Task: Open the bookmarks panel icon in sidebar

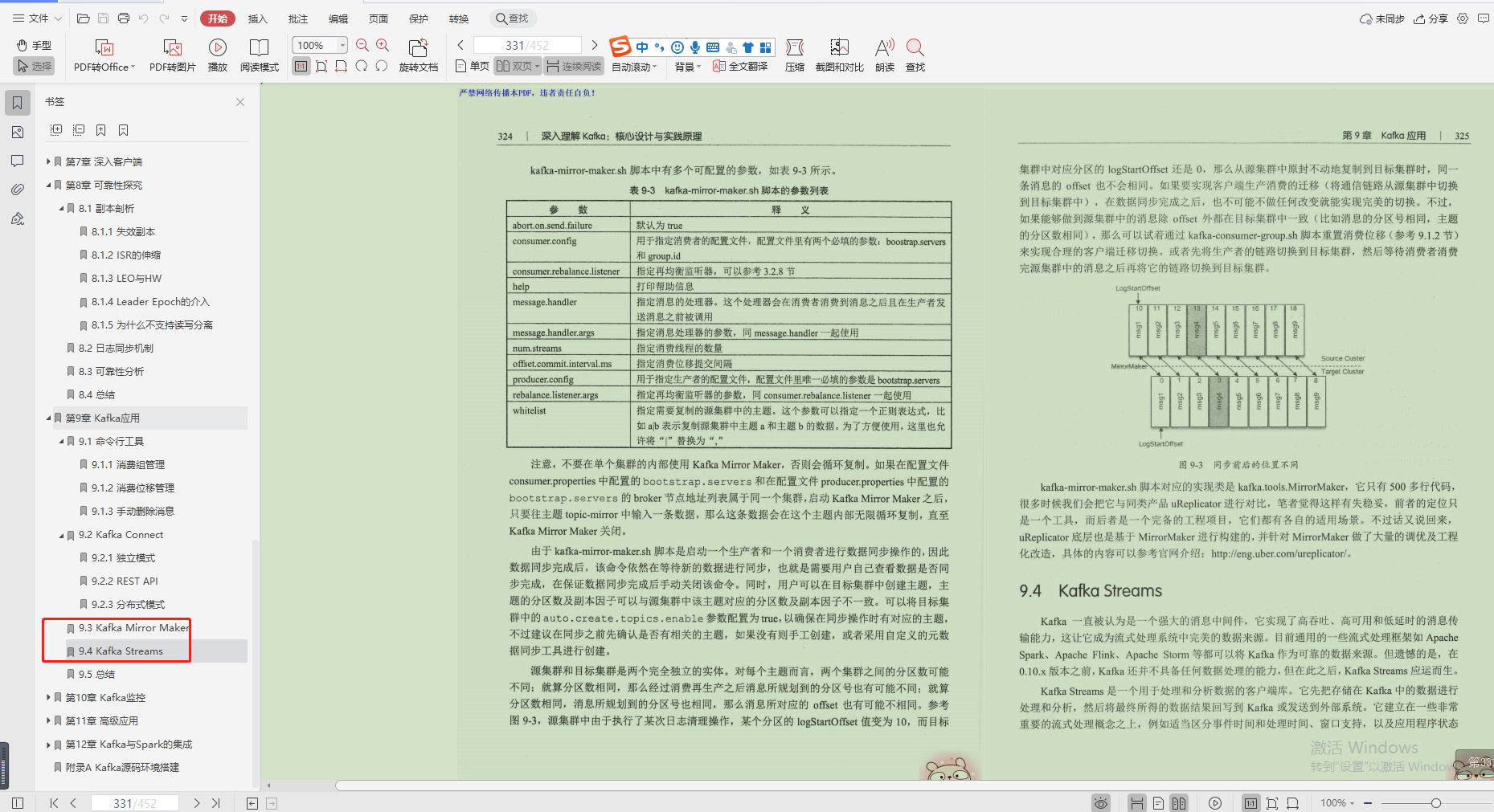Action: (x=18, y=103)
